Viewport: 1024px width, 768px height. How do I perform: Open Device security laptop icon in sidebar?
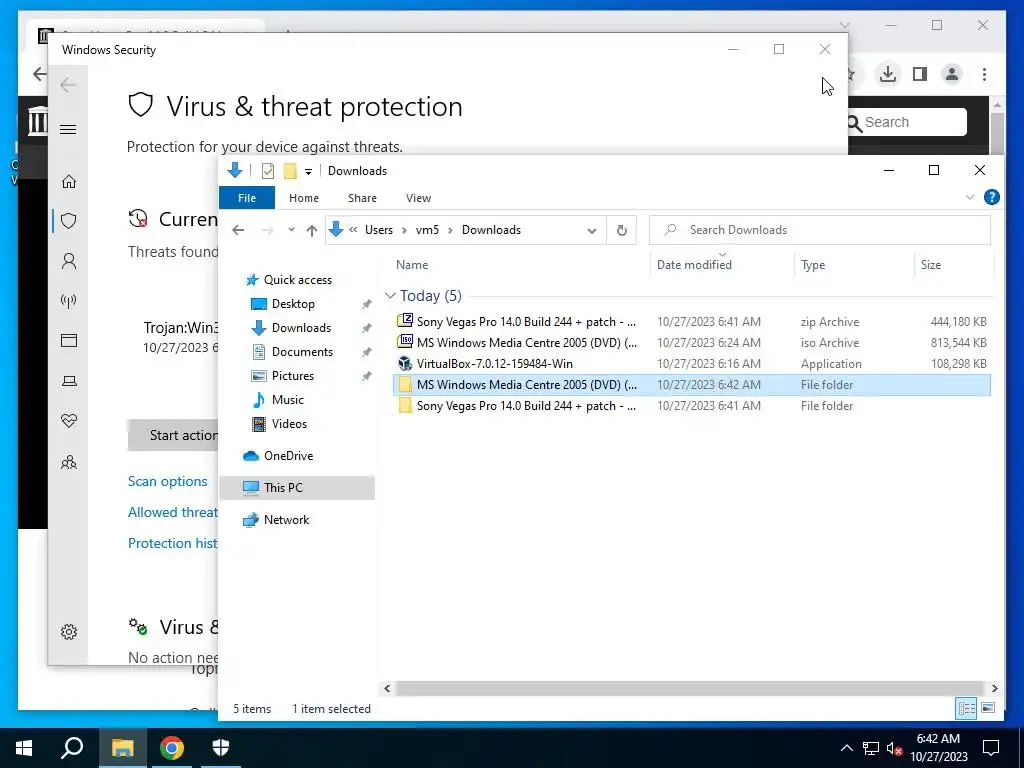pos(69,381)
